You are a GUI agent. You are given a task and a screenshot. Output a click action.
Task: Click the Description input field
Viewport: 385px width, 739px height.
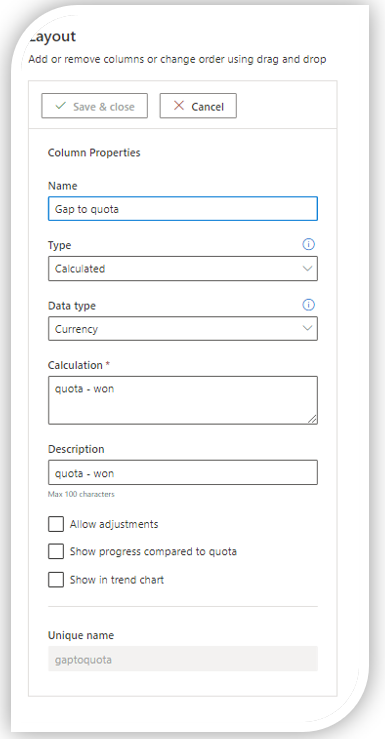(183, 473)
